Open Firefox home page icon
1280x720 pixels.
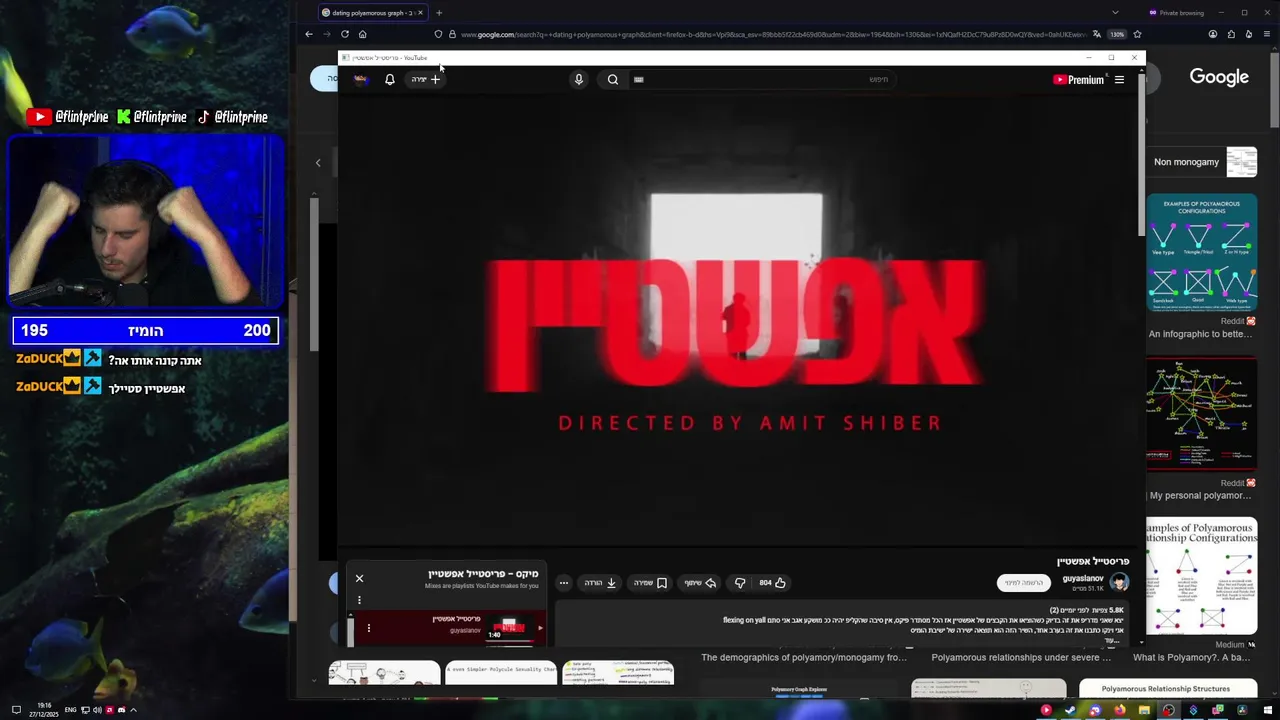363,34
